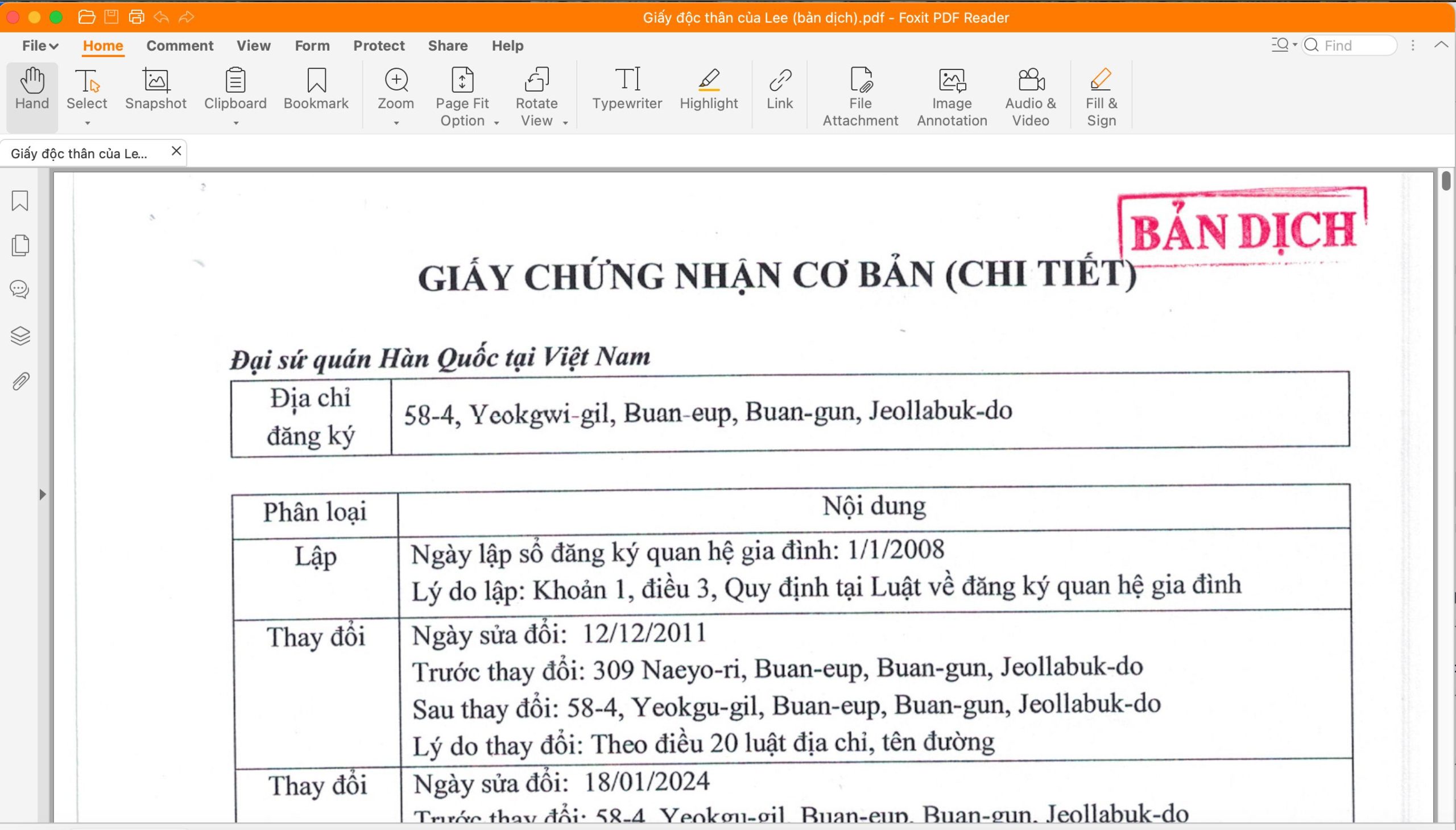Switch to the Comment ribbon tab
Image resolution: width=1456 pixels, height=830 pixels.
pyautogui.click(x=180, y=46)
